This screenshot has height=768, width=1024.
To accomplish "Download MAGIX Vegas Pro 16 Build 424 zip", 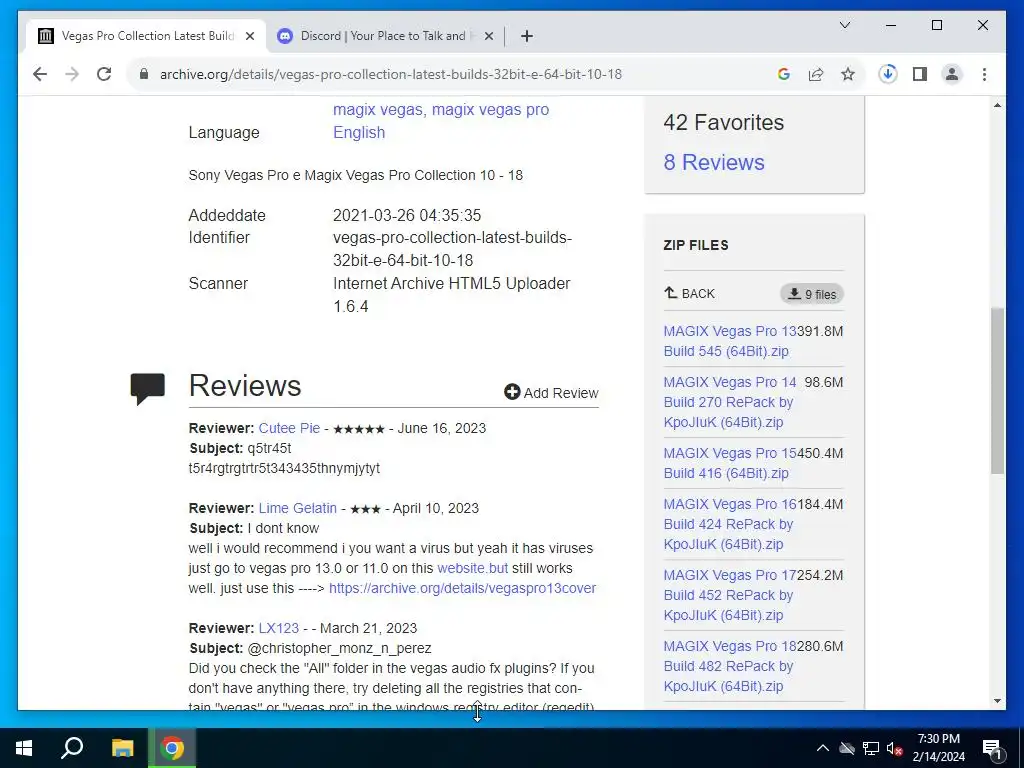I will click(x=729, y=524).
